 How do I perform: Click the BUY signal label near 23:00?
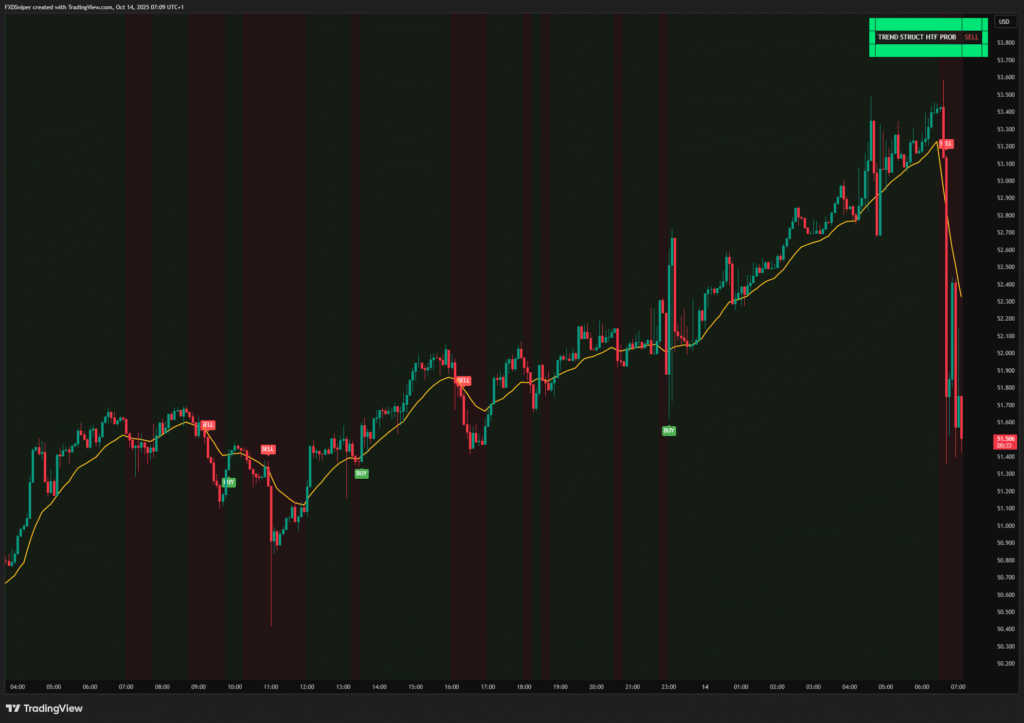pos(668,430)
